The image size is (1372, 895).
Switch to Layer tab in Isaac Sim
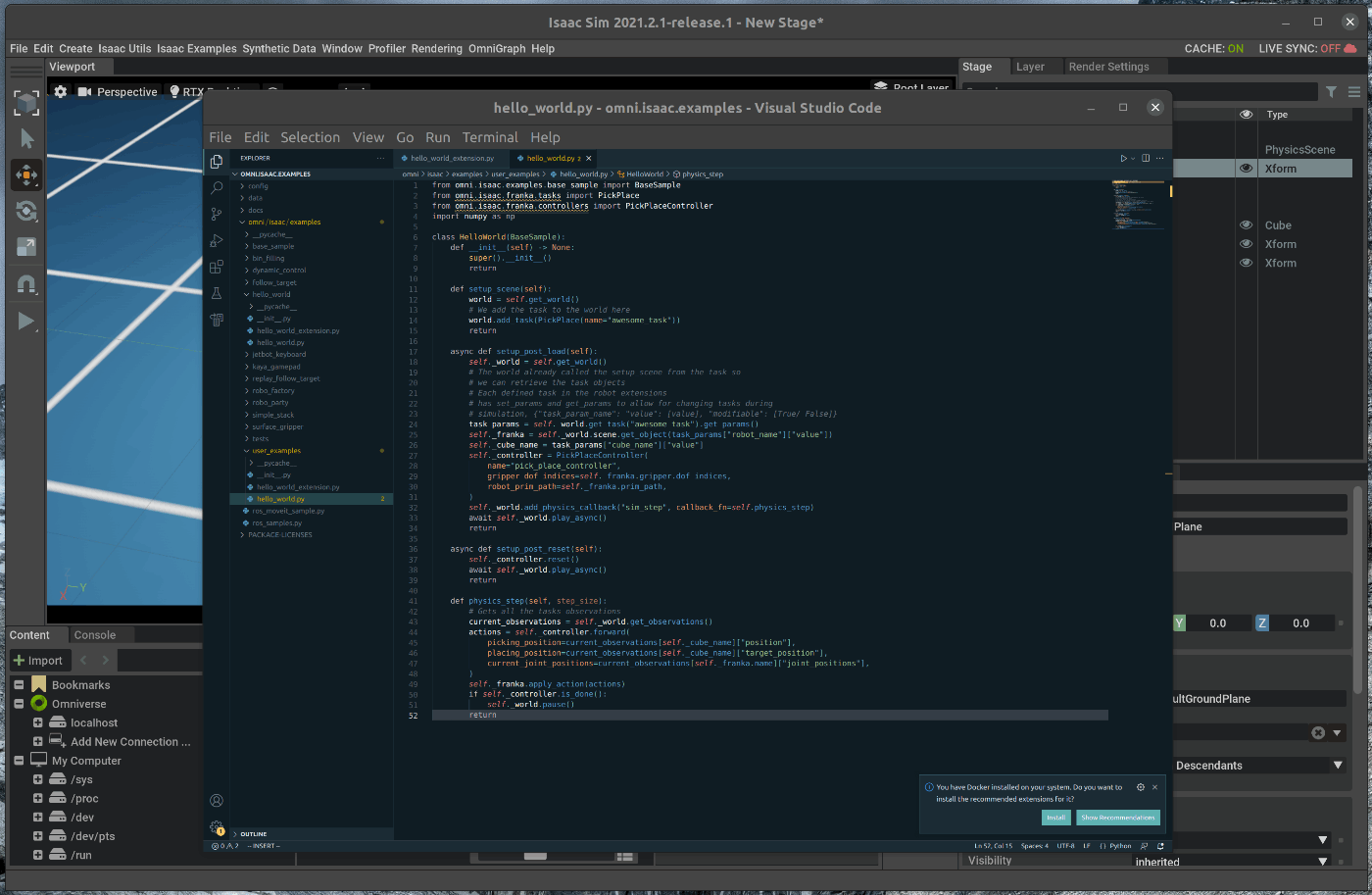1030,67
